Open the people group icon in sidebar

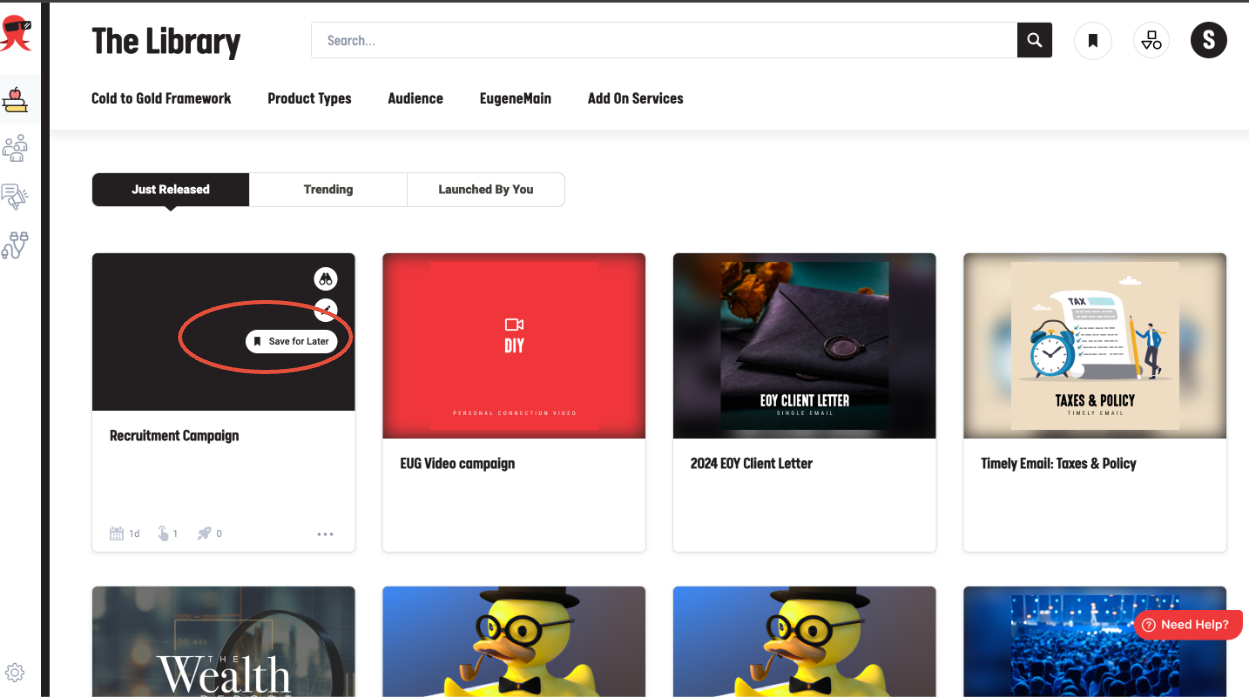click(x=15, y=149)
